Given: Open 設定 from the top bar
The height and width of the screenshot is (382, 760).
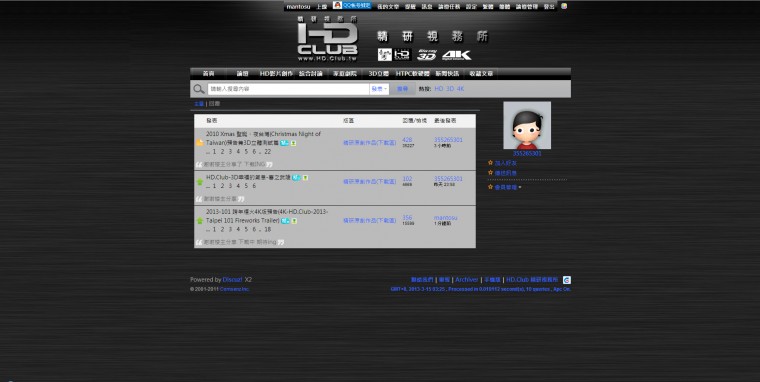Looking at the screenshot, I should pos(471,7).
